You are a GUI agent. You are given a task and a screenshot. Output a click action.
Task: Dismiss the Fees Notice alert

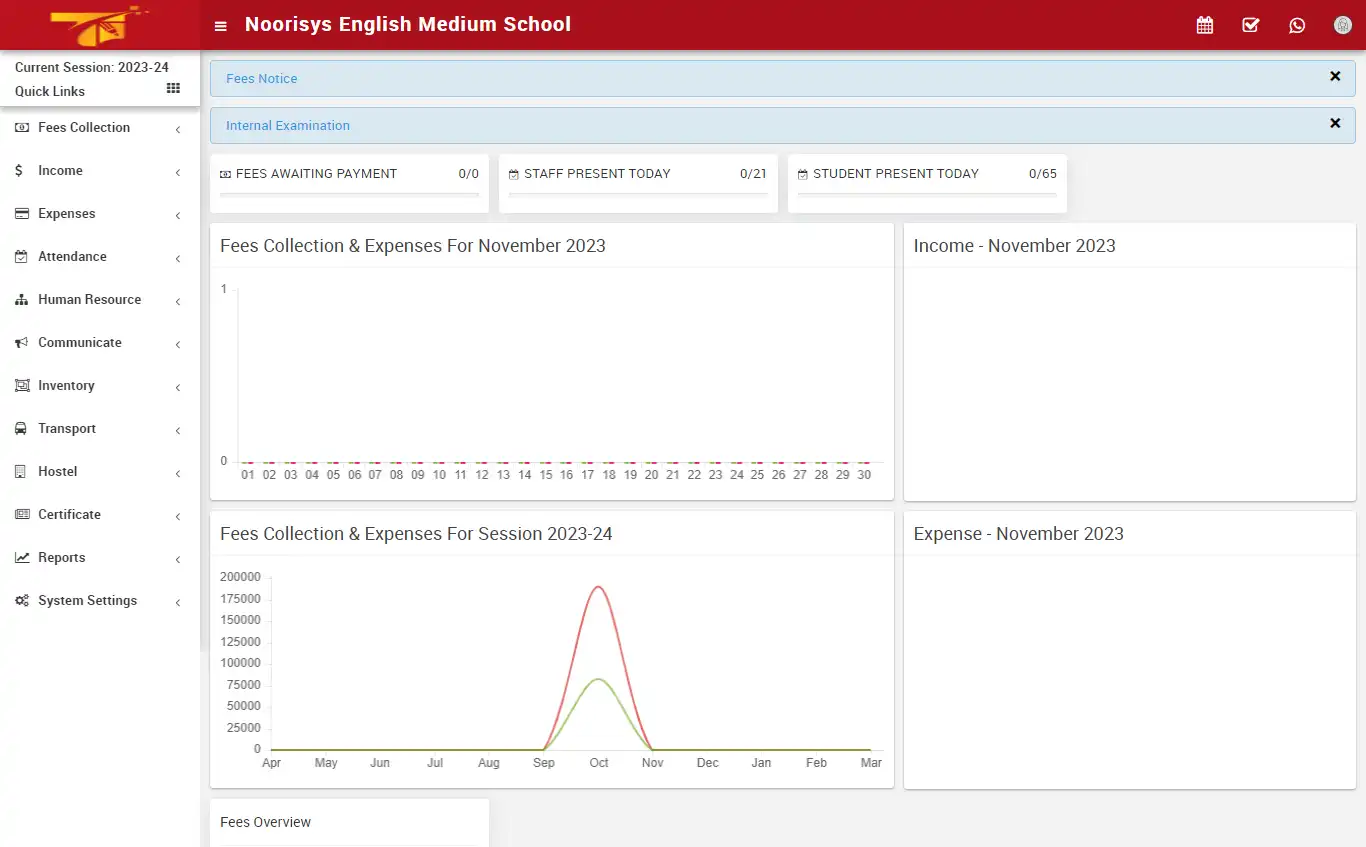click(1335, 76)
